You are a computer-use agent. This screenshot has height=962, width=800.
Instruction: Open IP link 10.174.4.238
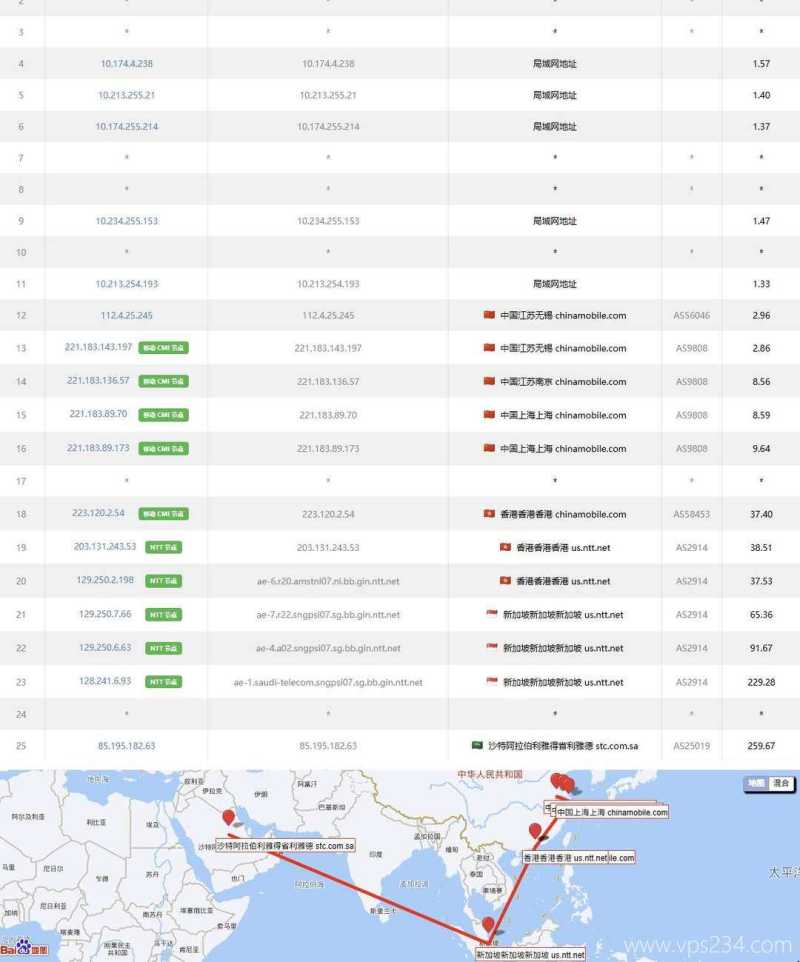tap(126, 63)
